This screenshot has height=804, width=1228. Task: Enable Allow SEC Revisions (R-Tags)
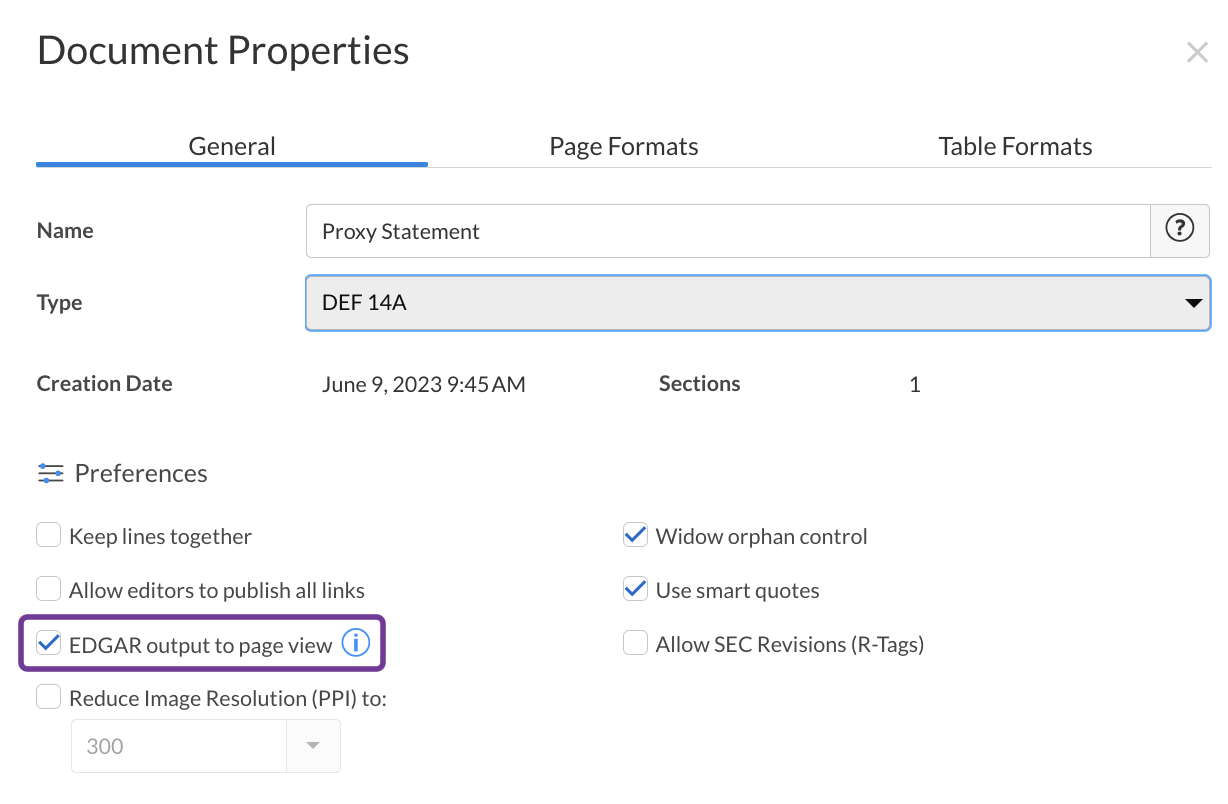click(635, 642)
